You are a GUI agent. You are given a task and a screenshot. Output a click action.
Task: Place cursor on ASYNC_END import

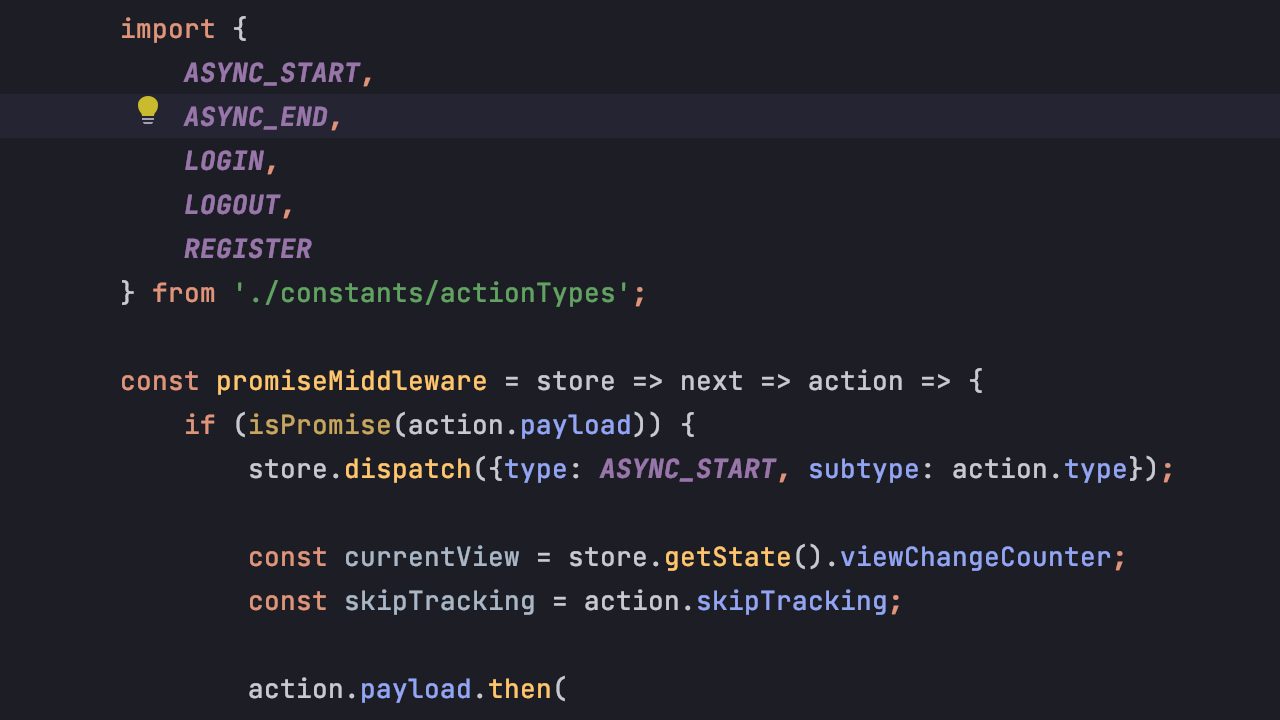click(x=256, y=117)
